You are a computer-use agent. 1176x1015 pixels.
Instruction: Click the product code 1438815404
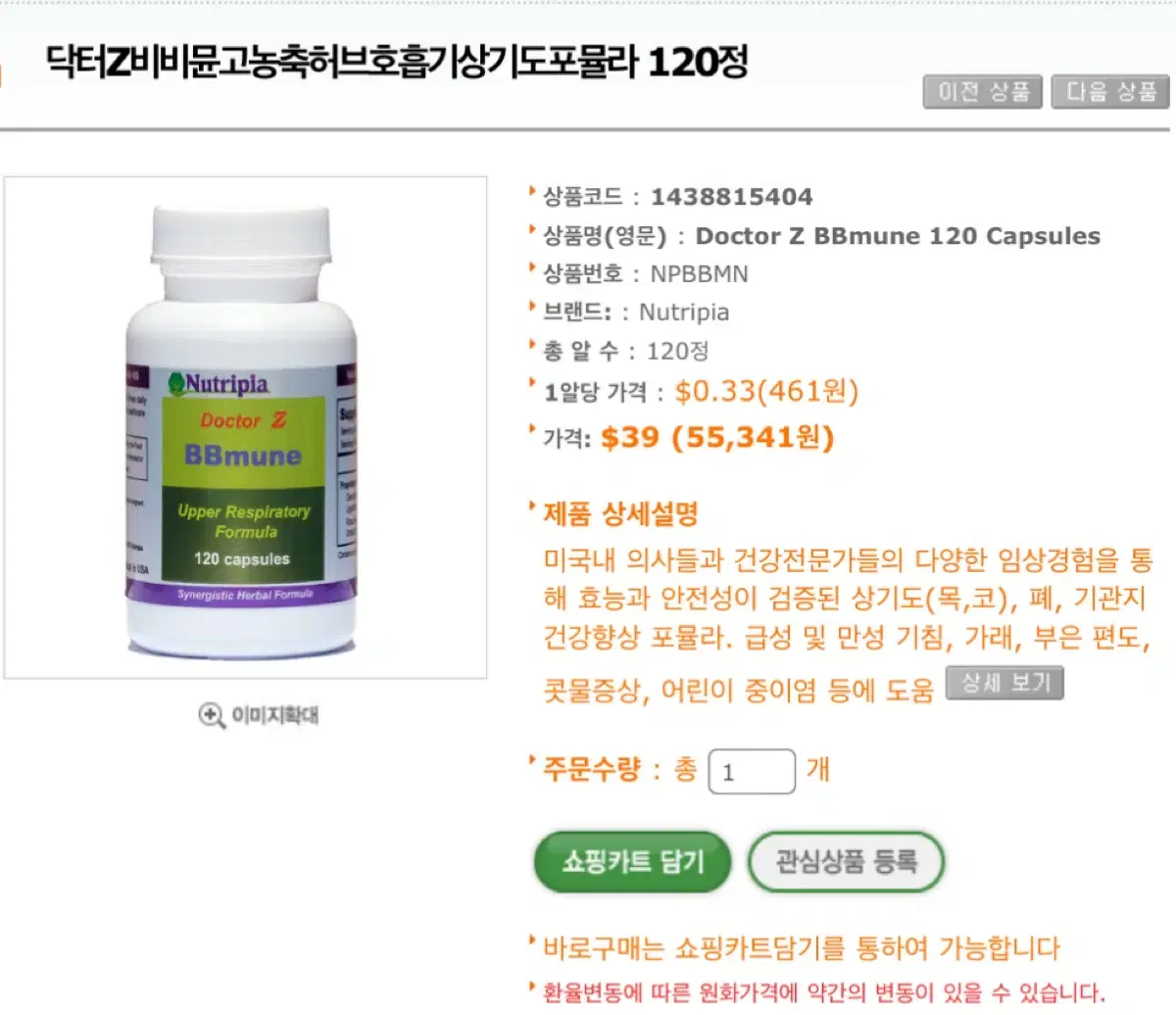point(731,197)
